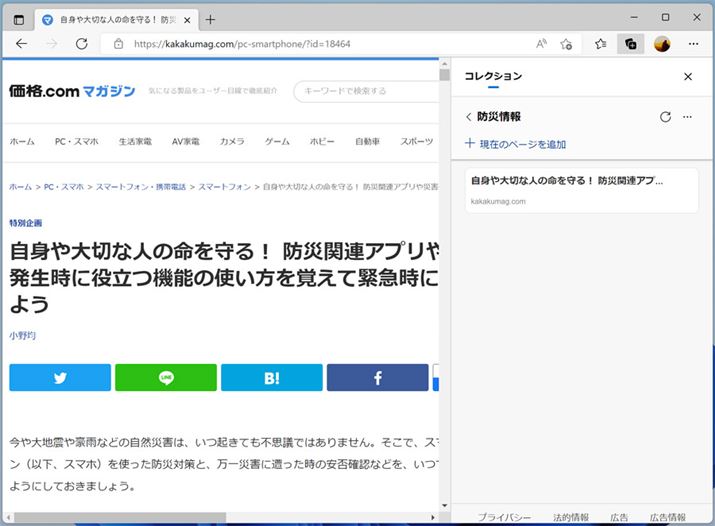Screen dimensions: 715x526
Task: Click the author link 小野均
Action: pos(22,334)
